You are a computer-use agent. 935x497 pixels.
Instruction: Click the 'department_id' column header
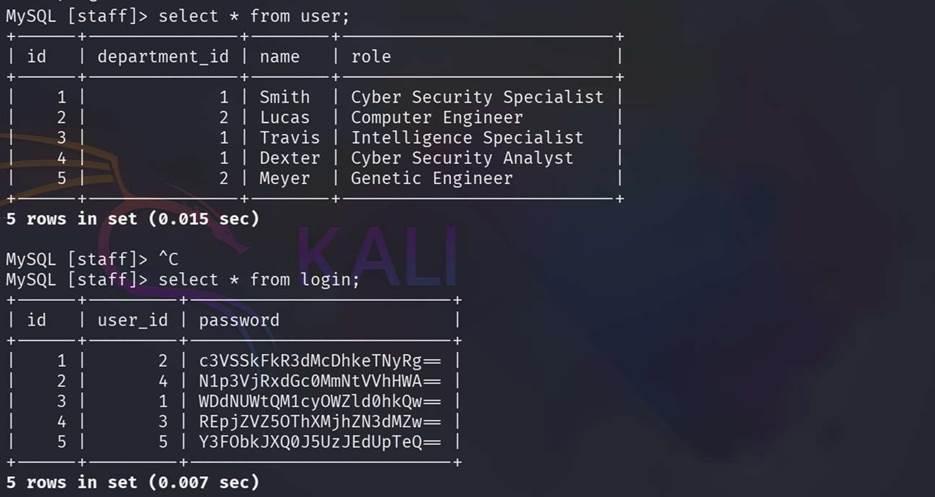click(163, 57)
